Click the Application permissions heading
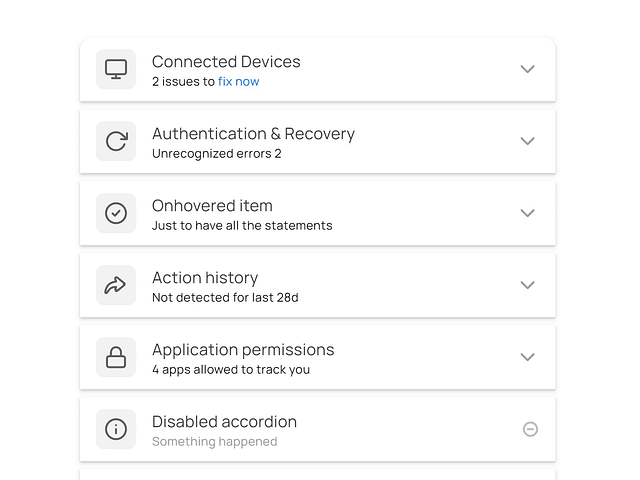The height and width of the screenshot is (480, 640). coord(243,350)
